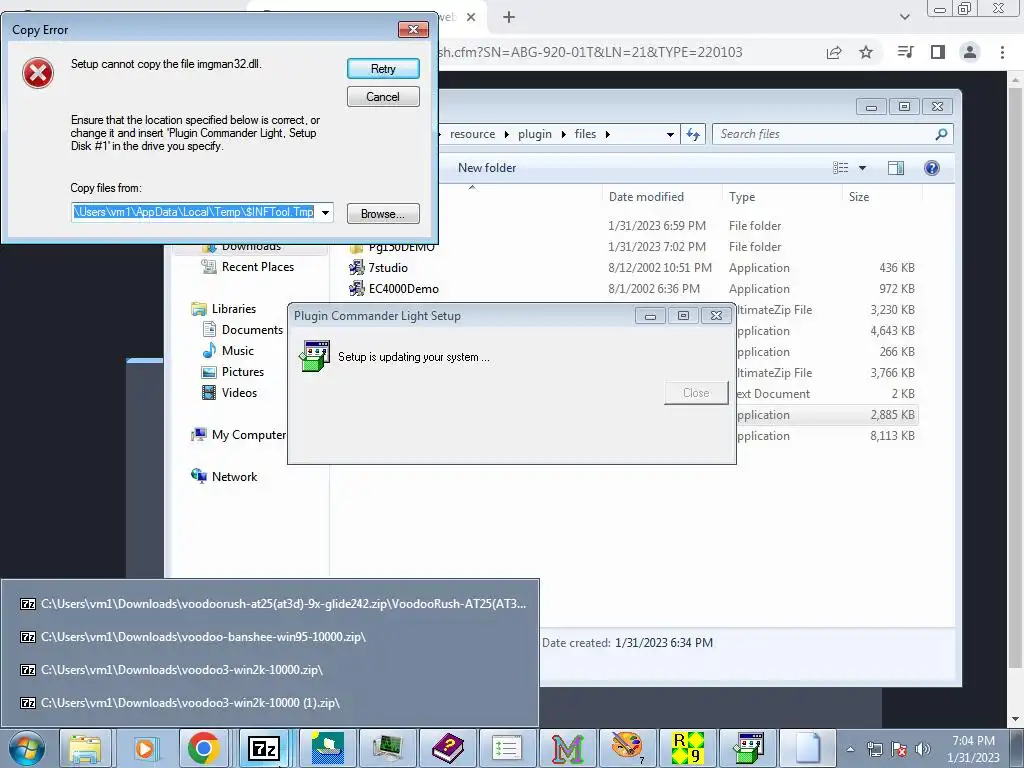The image size is (1024, 768).
Task: Click New folder in the Explorer toolbar
Action: coord(487,168)
